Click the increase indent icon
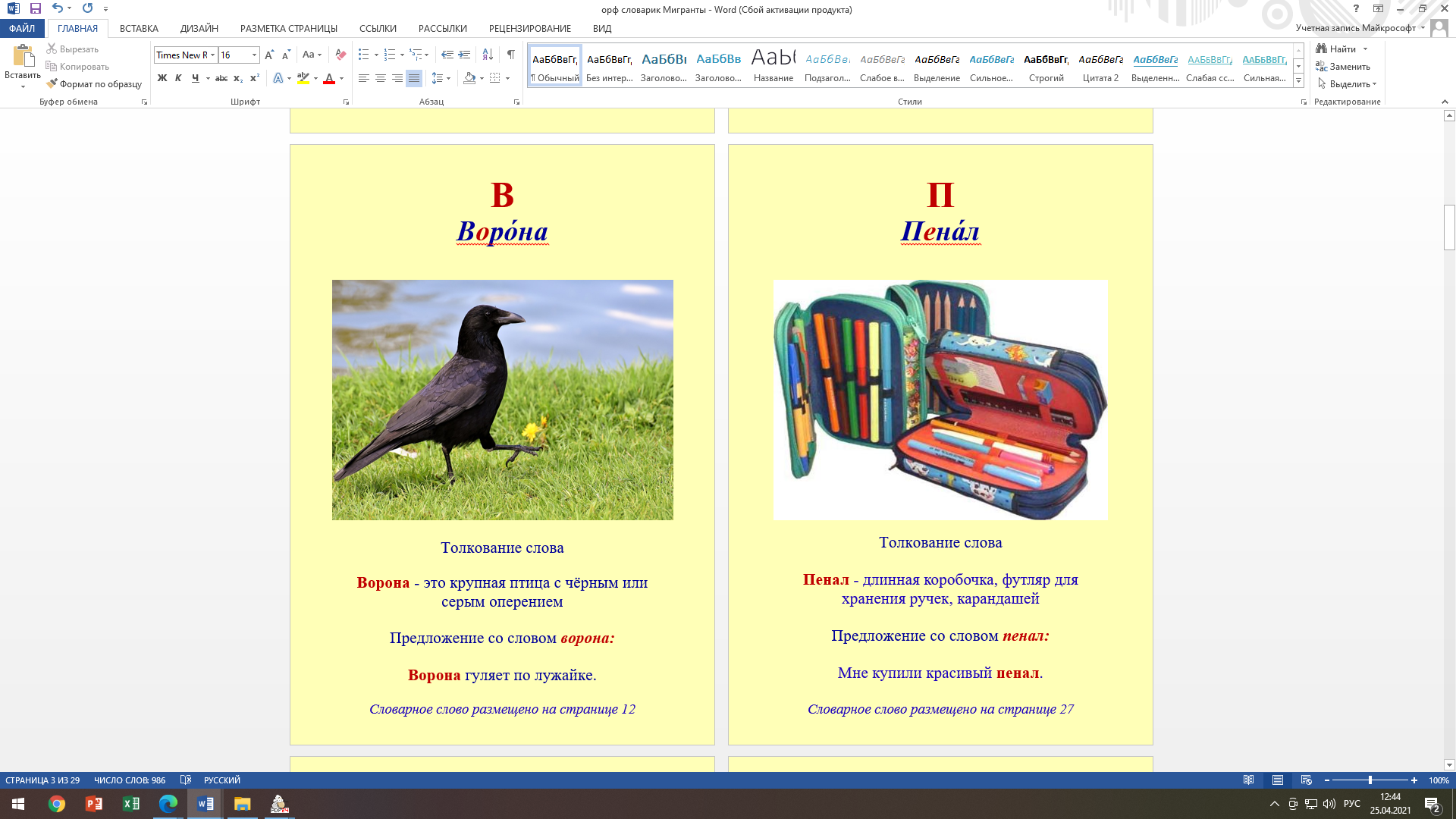Viewport: 1456px width, 819px height. point(464,55)
